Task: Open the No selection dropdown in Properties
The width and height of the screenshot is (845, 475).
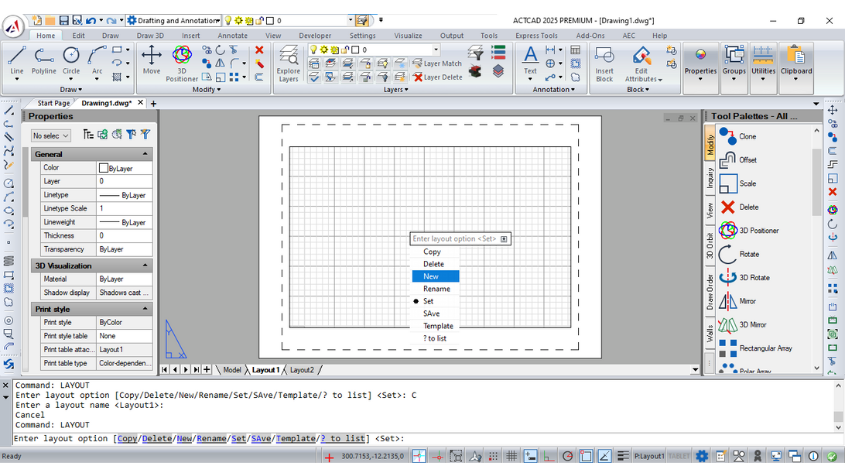Action: point(51,136)
